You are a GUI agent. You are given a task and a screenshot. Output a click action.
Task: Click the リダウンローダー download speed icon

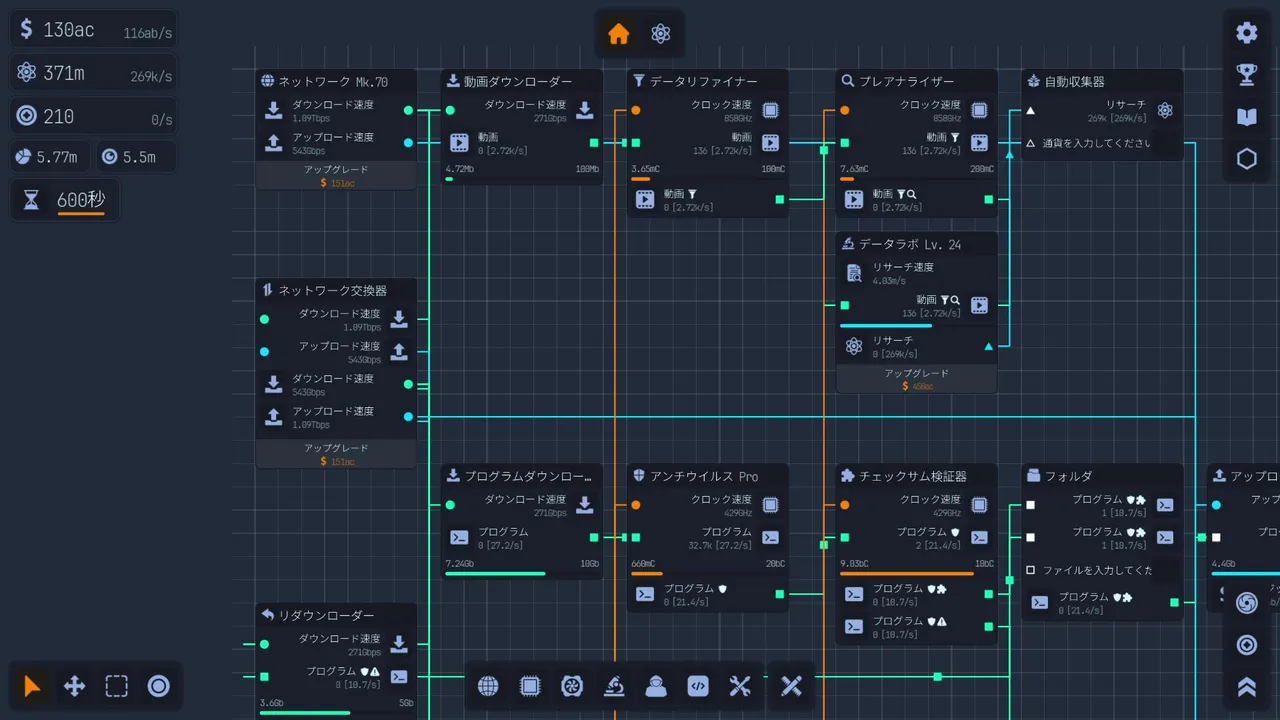[x=398, y=644]
